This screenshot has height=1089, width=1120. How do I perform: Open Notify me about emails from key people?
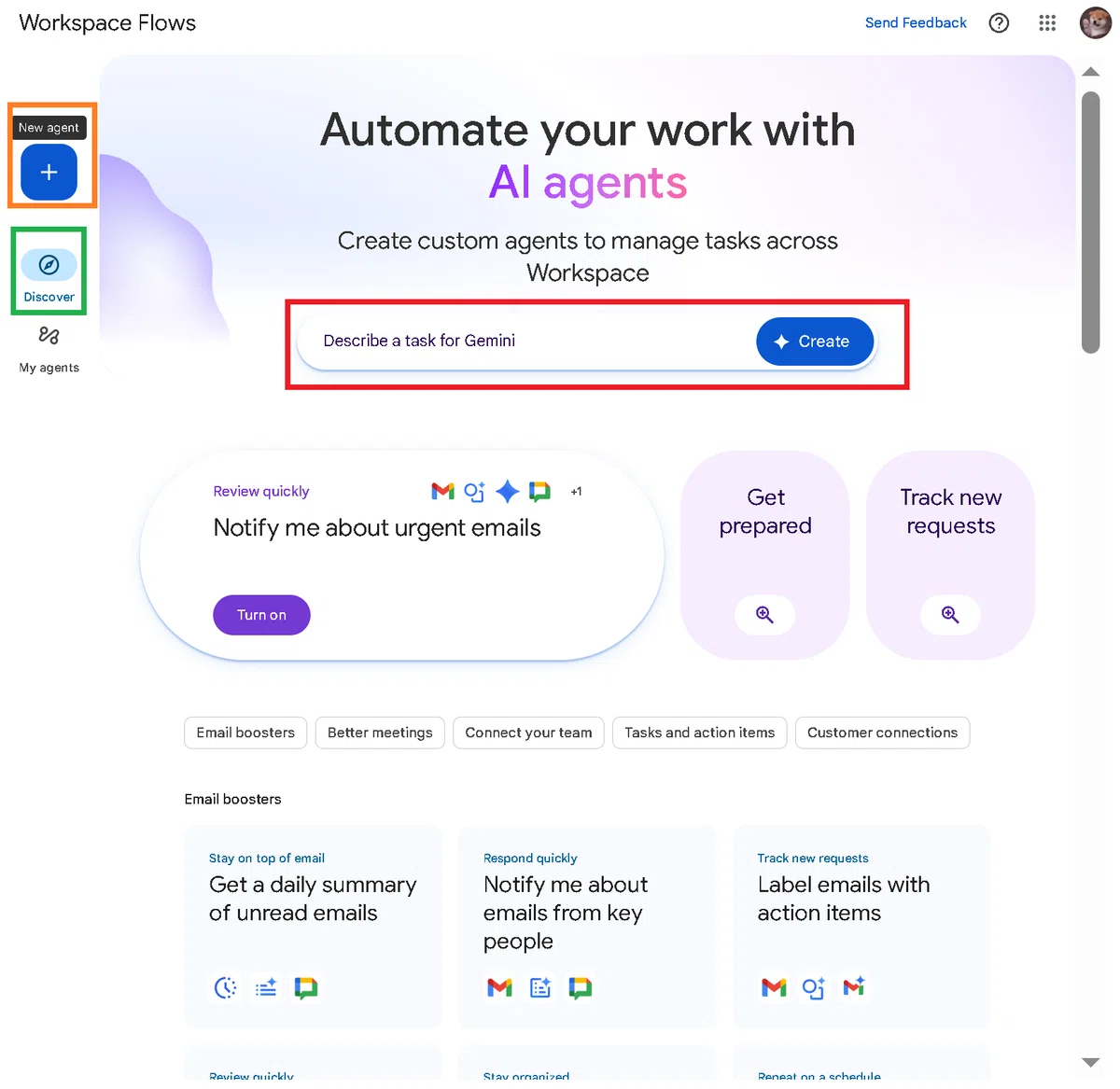(587, 927)
